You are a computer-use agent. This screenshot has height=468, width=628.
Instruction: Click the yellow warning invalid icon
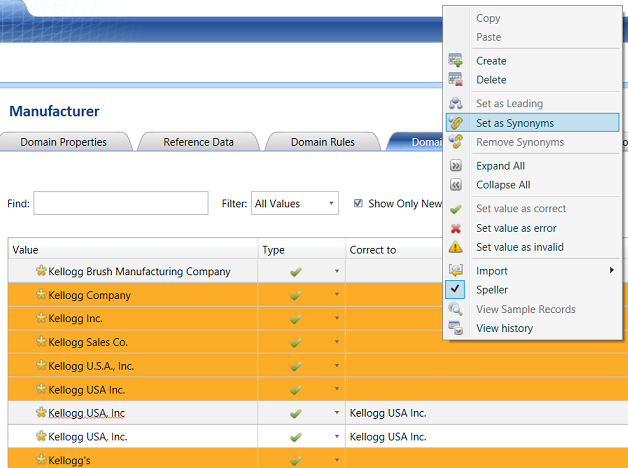tap(456, 247)
